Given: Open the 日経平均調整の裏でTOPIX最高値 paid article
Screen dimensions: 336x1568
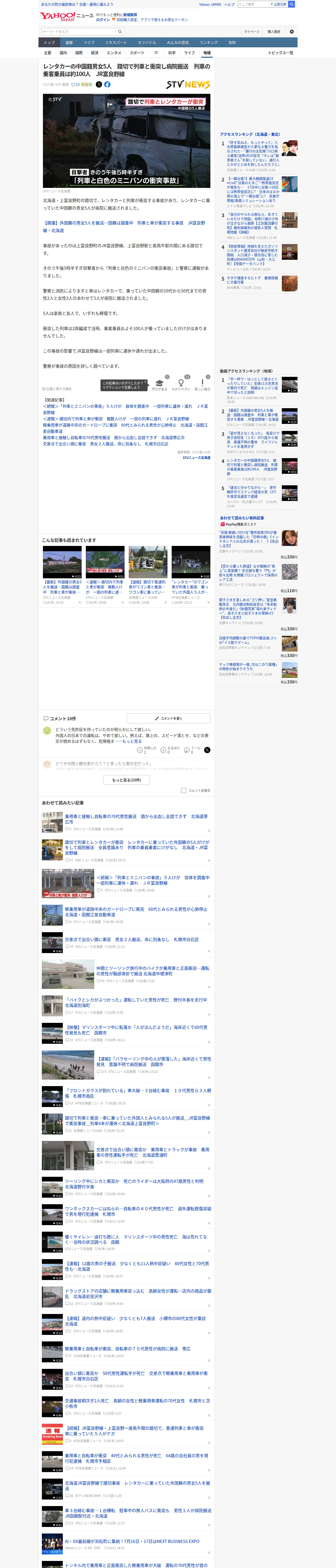Looking at the screenshot, I should 248,640.
